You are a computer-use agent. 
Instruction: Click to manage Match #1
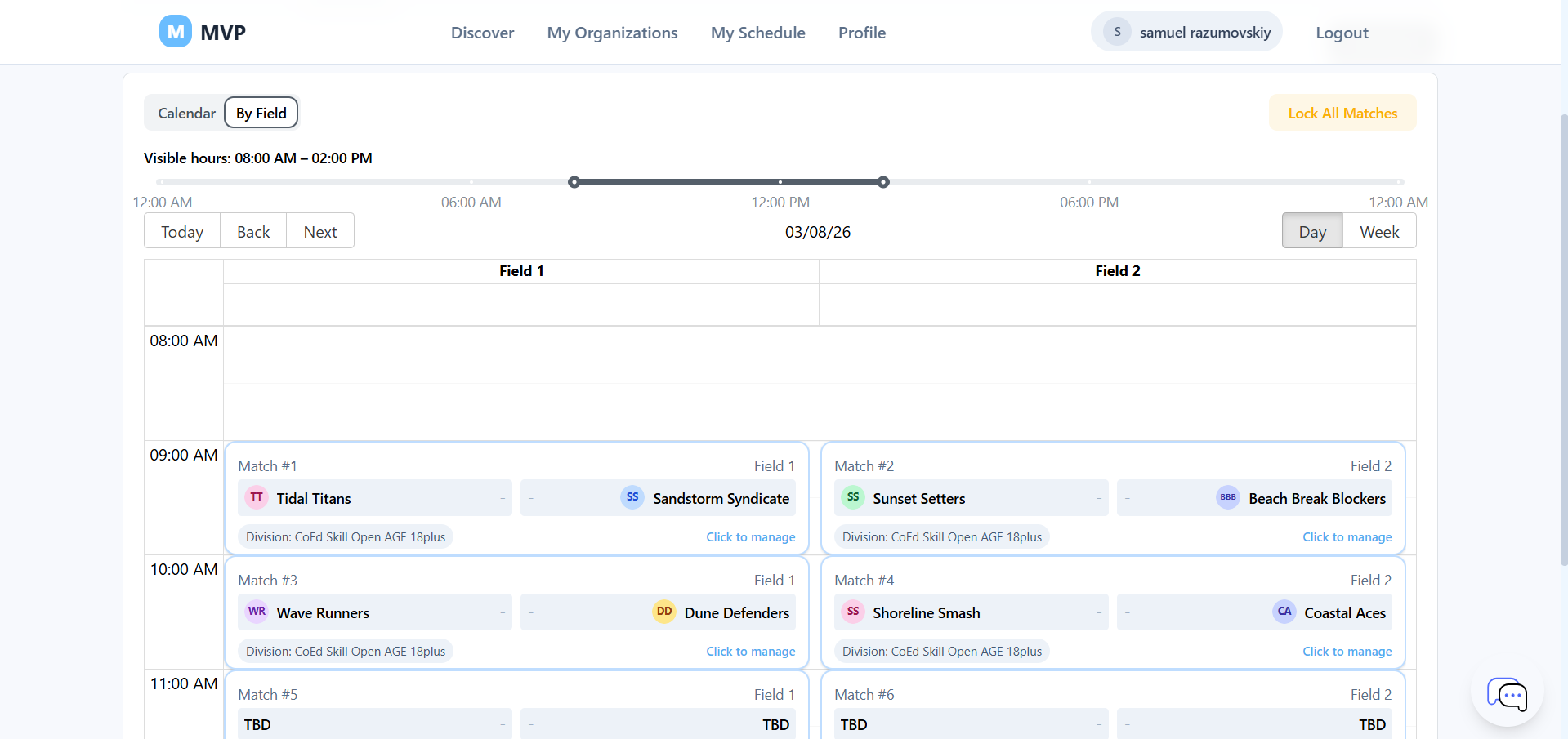(750, 537)
